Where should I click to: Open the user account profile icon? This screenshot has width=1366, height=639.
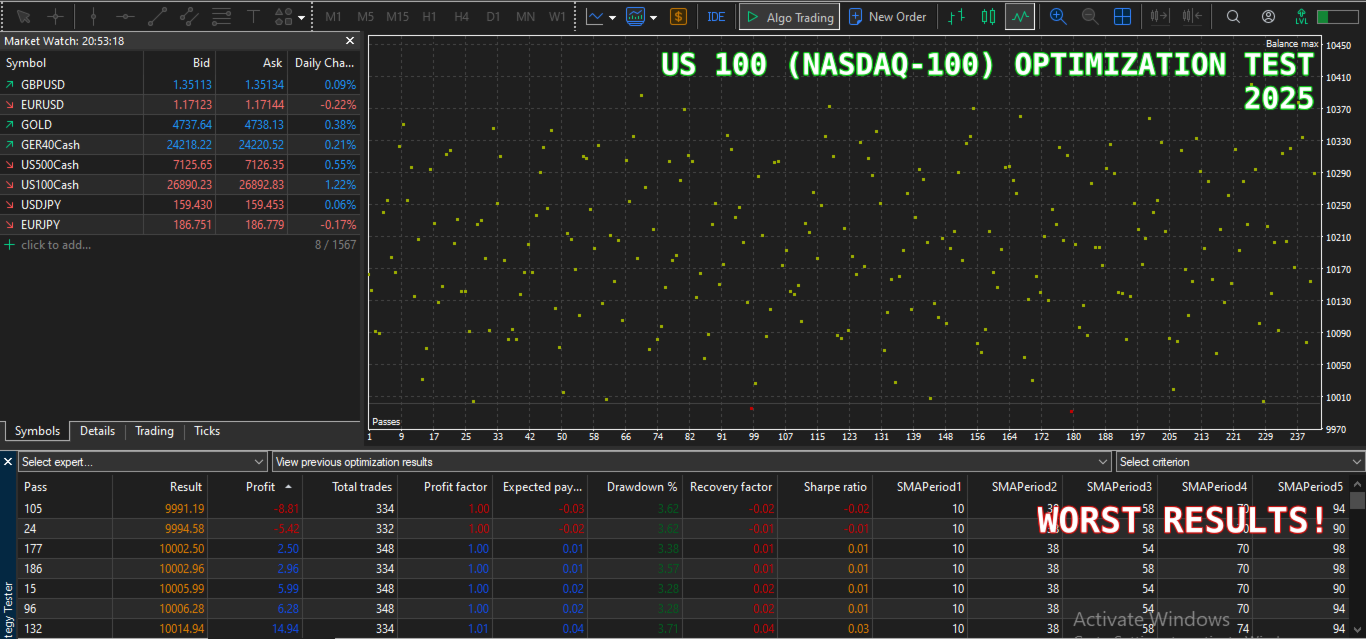click(x=1268, y=17)
